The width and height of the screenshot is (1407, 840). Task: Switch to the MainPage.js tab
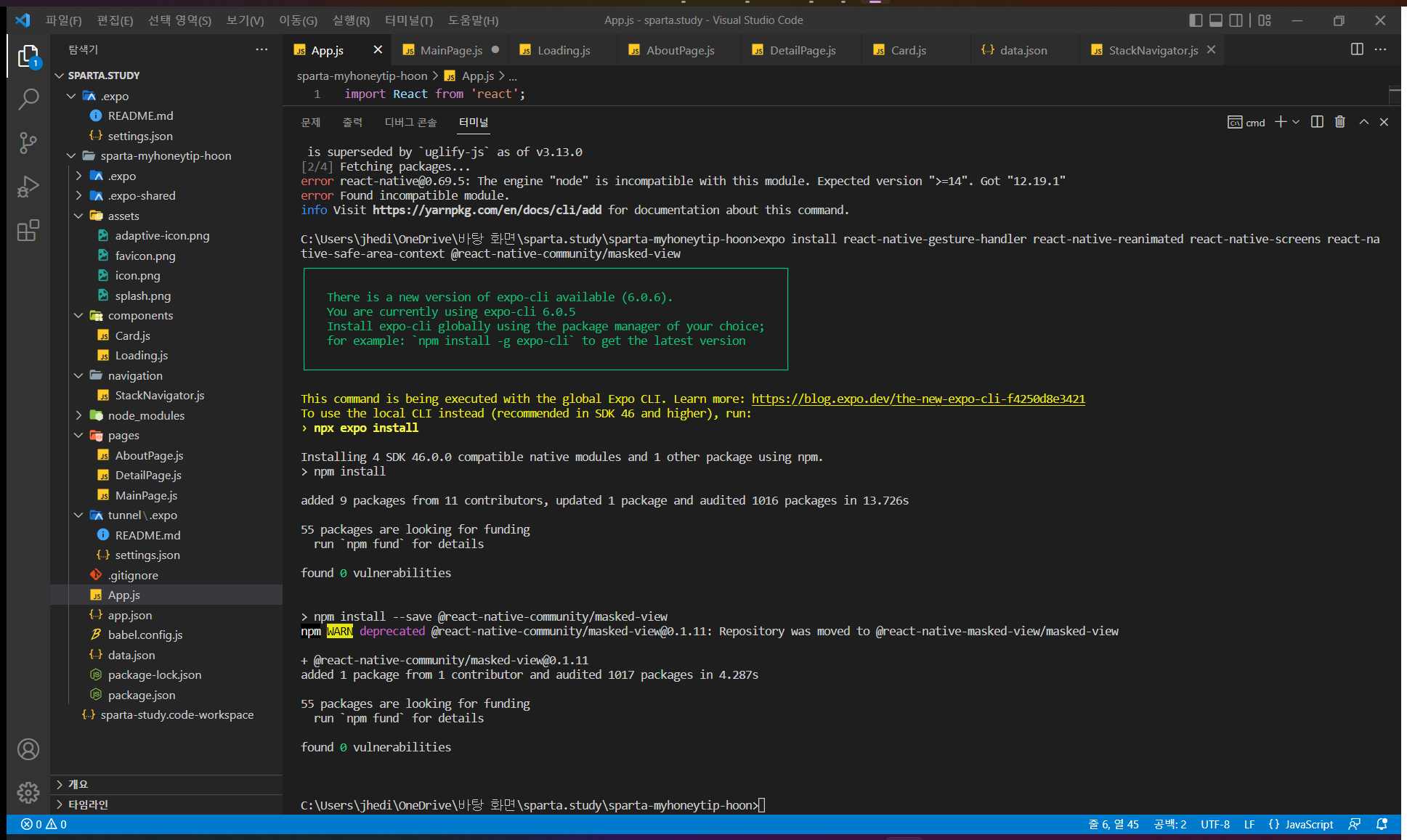[451, 50]
